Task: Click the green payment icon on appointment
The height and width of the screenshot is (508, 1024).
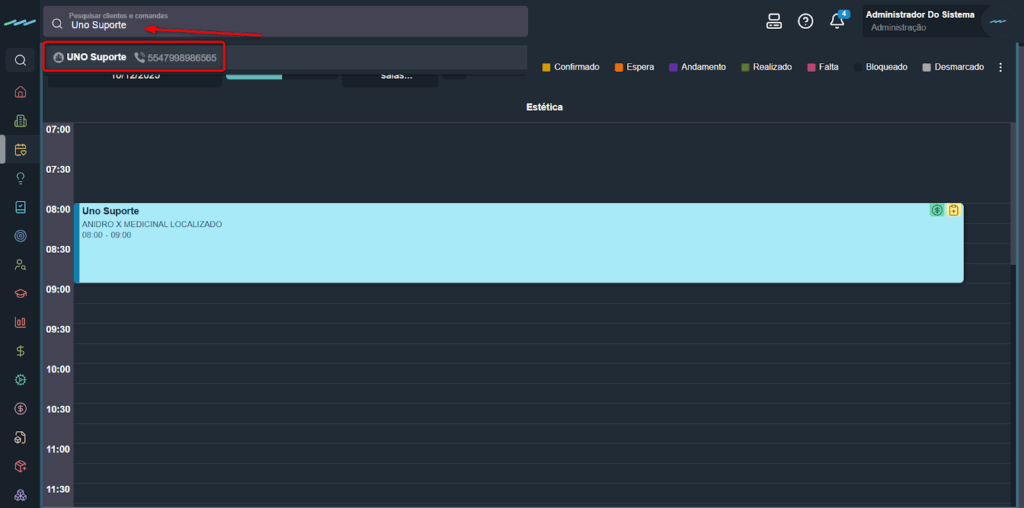Action: click(x=936, y=210)
